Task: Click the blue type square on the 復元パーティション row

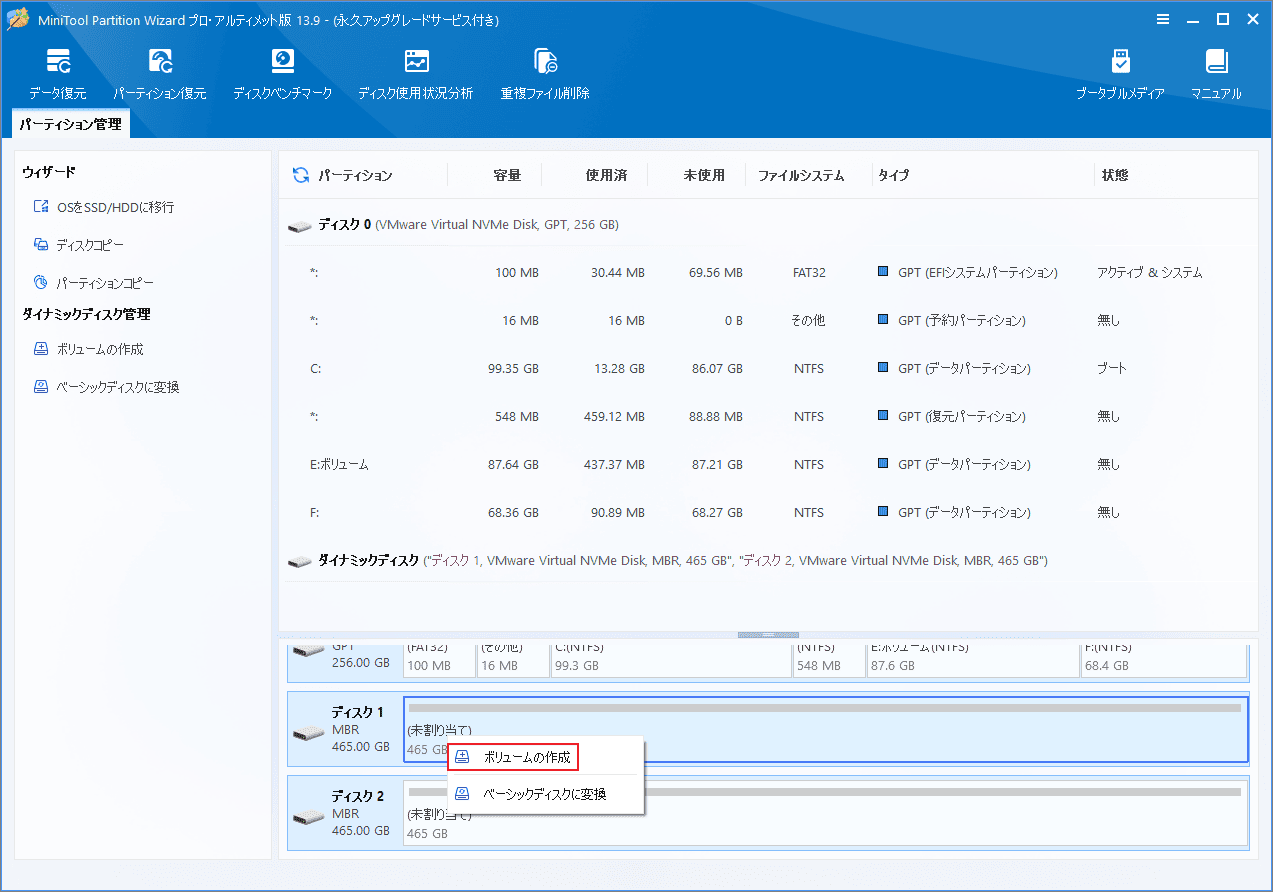Action: pos(883,416)
